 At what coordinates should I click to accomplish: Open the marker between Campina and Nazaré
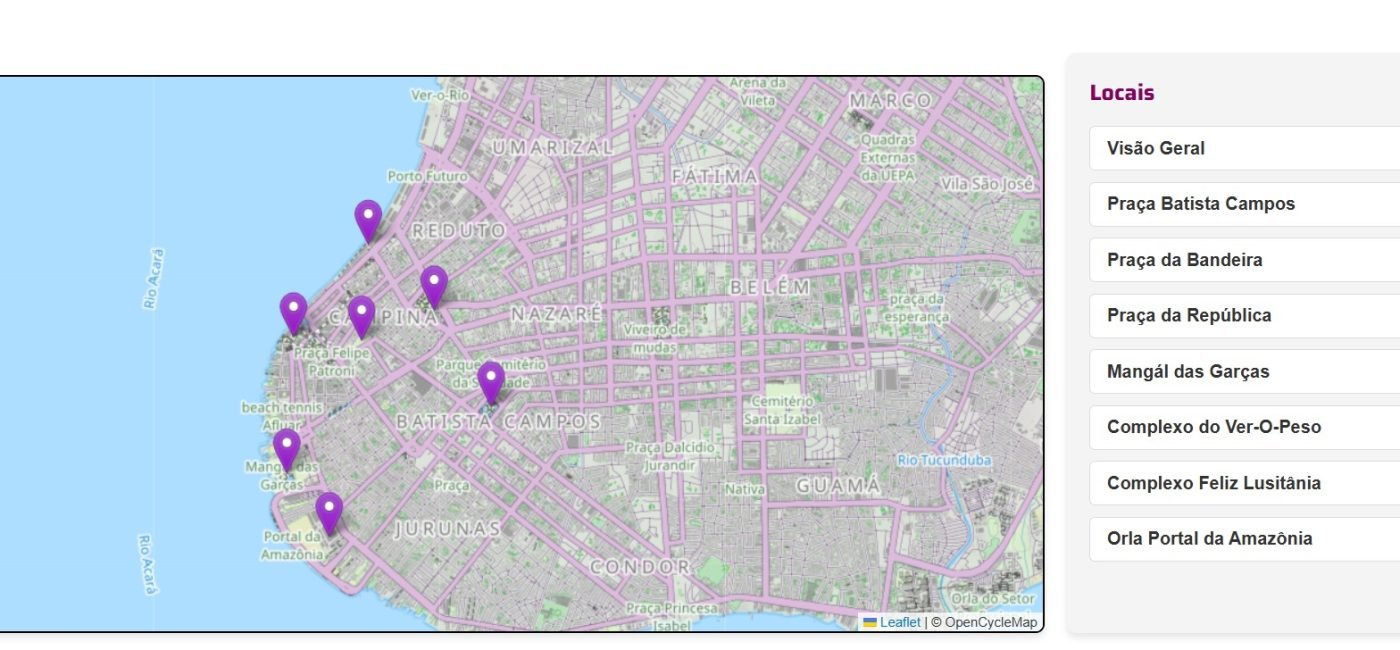click(433, 285)
